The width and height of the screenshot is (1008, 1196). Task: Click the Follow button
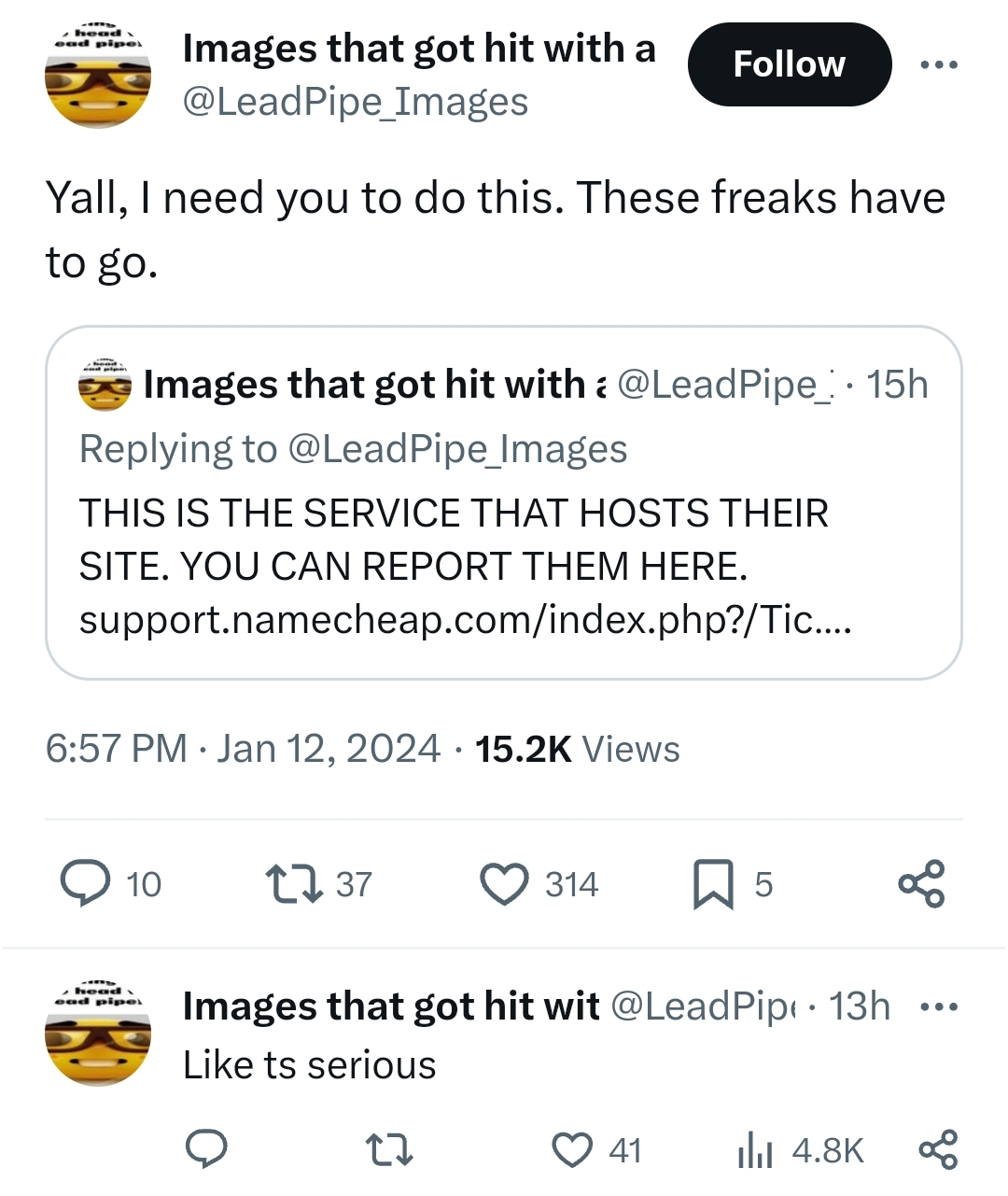(x=789, y=64)
